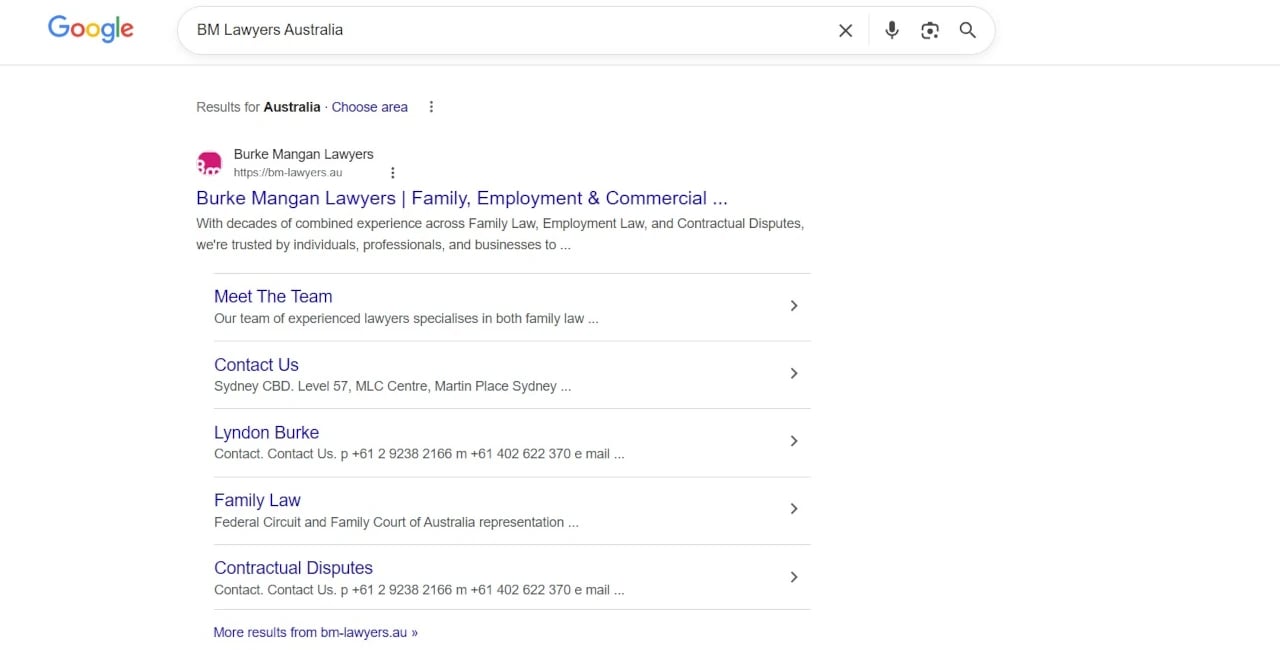
Task: Click the Burke Mangan Lawyers favicon
Action: 209,163
